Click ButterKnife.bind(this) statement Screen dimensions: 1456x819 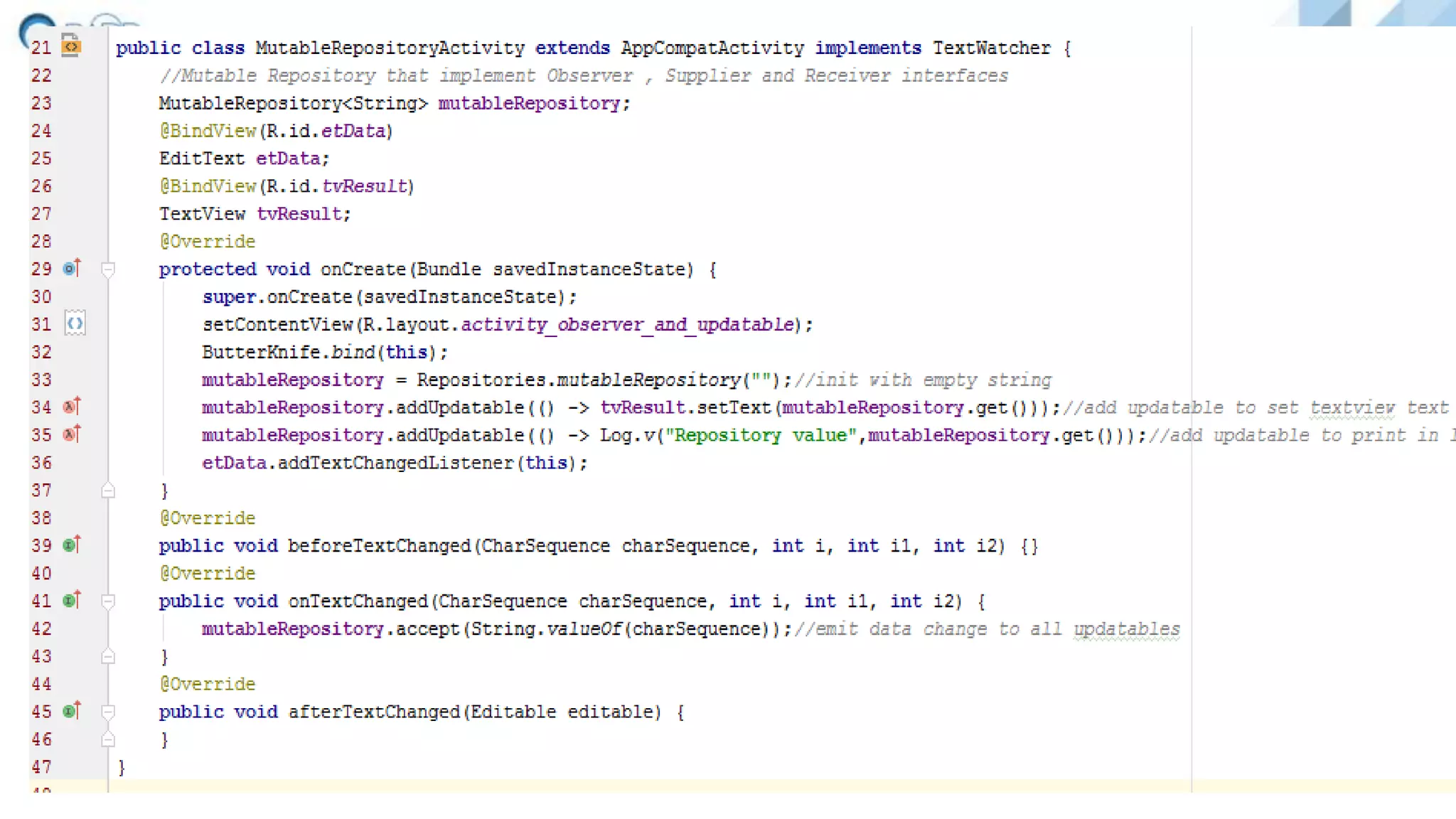pos(325,353)
